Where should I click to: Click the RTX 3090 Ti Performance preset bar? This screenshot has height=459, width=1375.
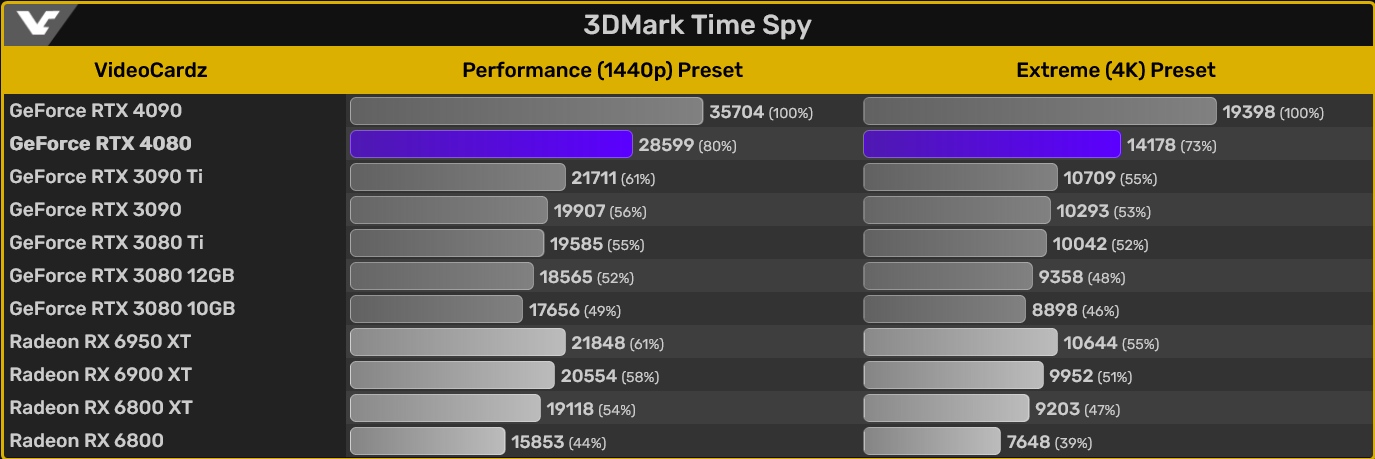click(x=457, y=178)
